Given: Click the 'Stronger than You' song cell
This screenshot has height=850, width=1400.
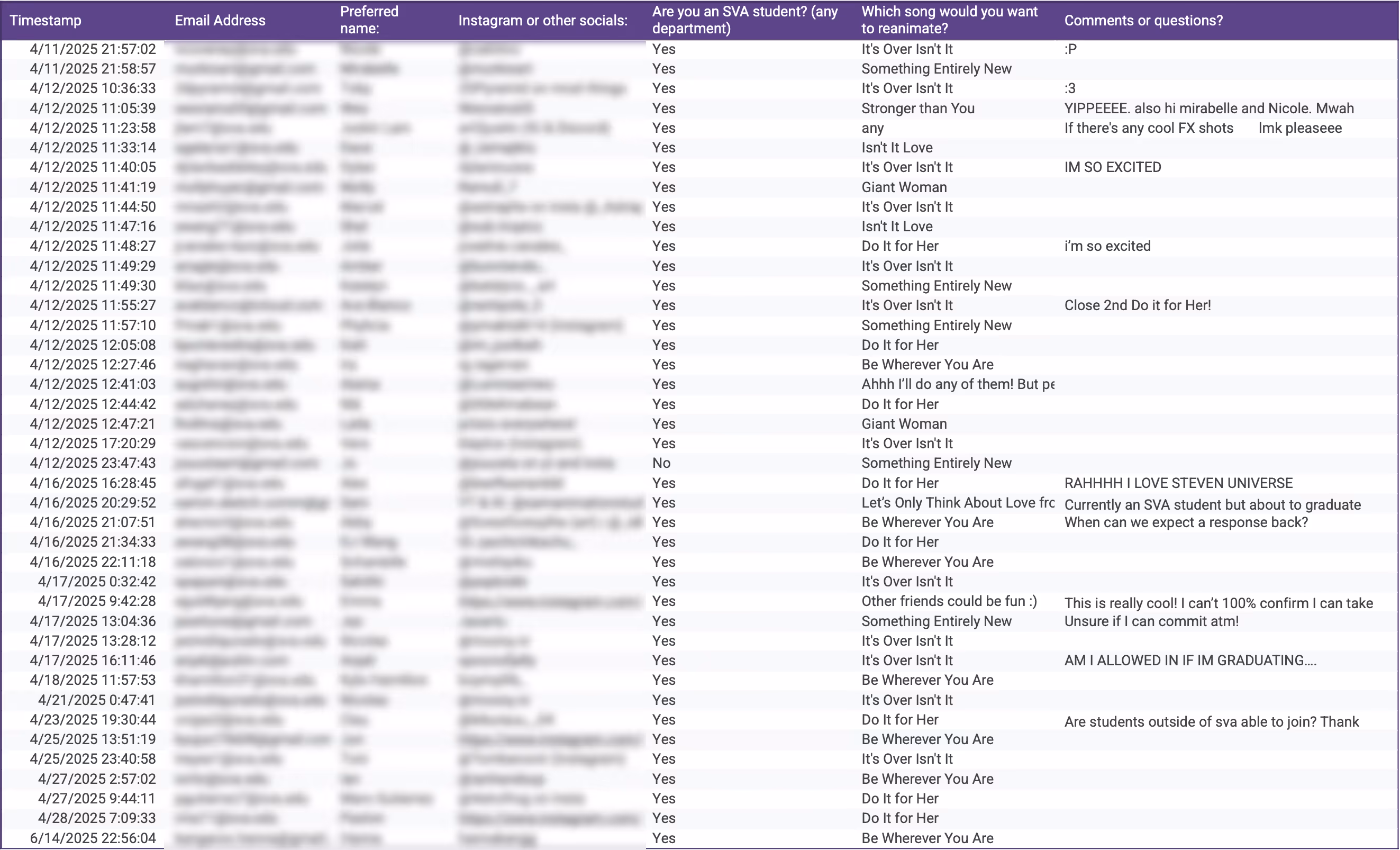Looking at the screenshot, I should tap(917, 108).
